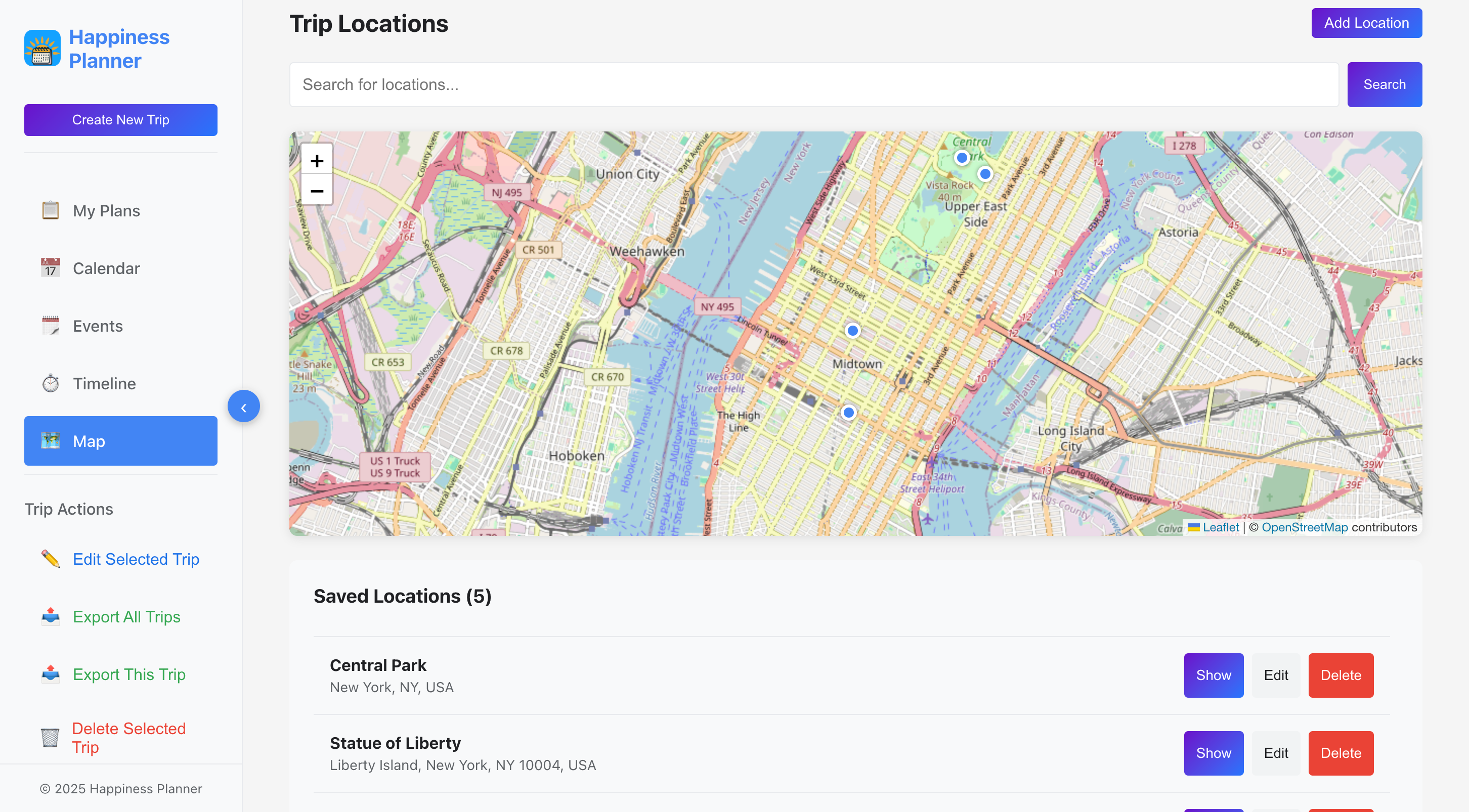Viewport: 1469px width, 812px height.
Task: Click the map zoom out minus button
Action: click(x=317, y=191)
